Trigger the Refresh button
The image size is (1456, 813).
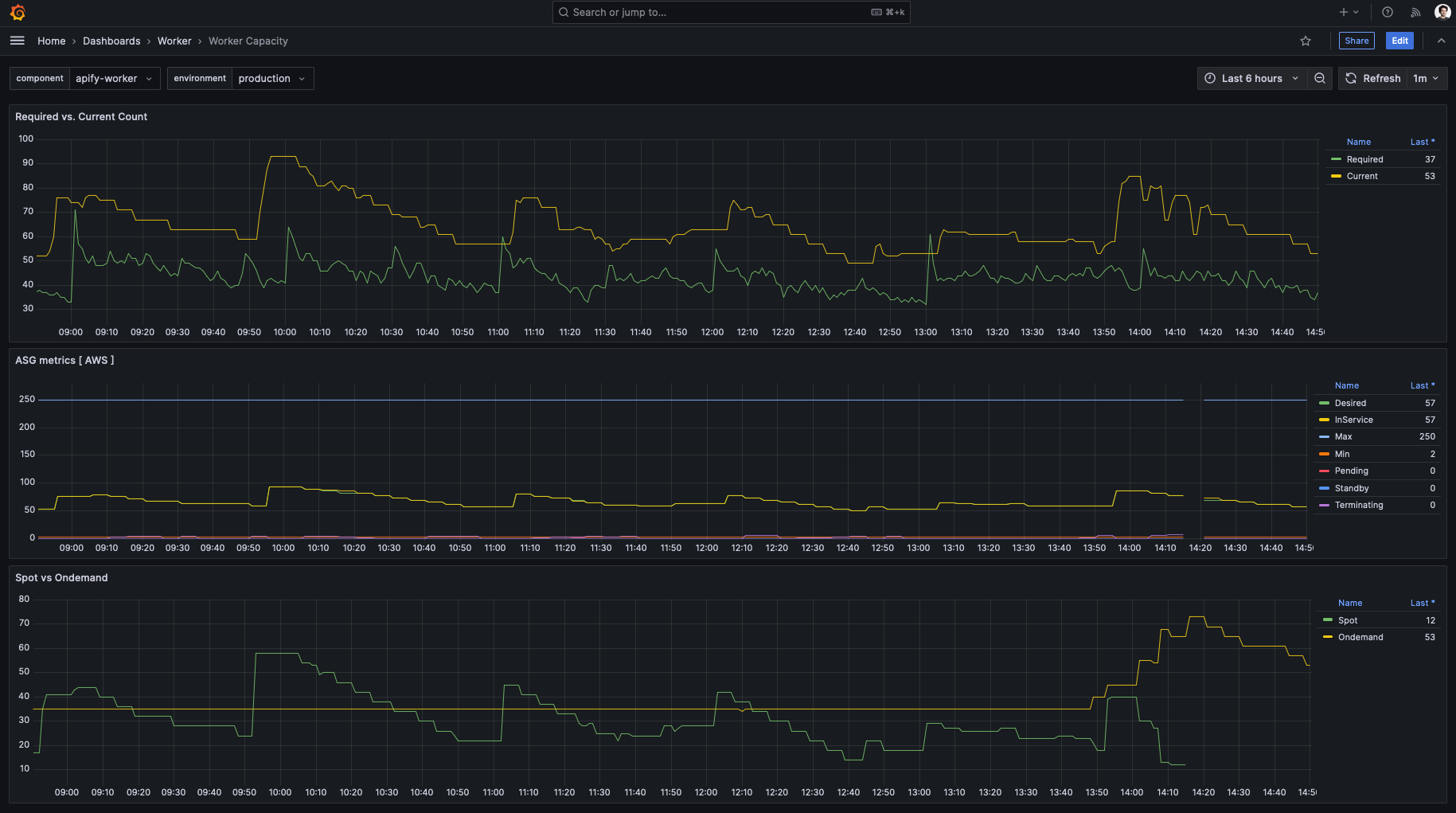(1372, 78)
